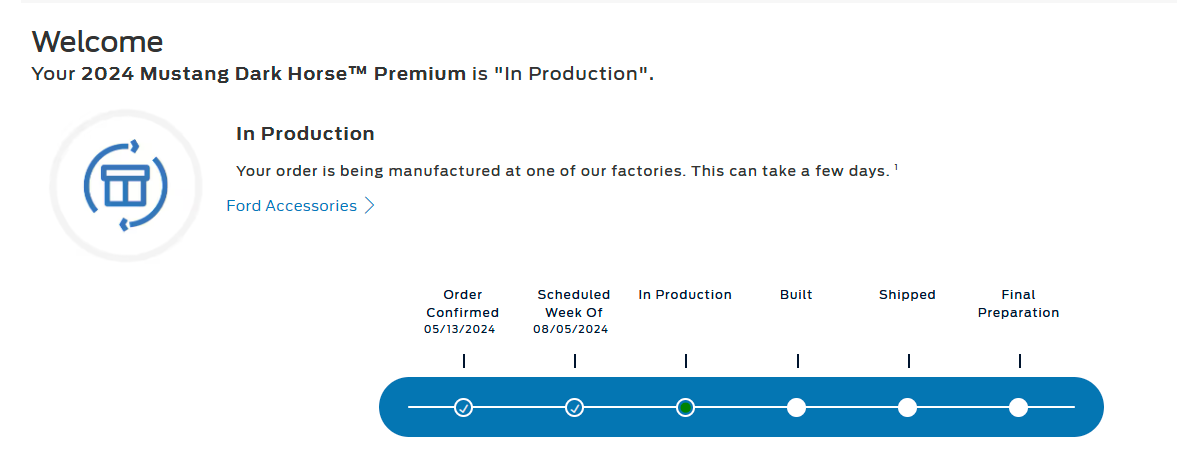The image size is (1177, 474).
Task: Click the green In Production marker
Action: tap(685, 408)
